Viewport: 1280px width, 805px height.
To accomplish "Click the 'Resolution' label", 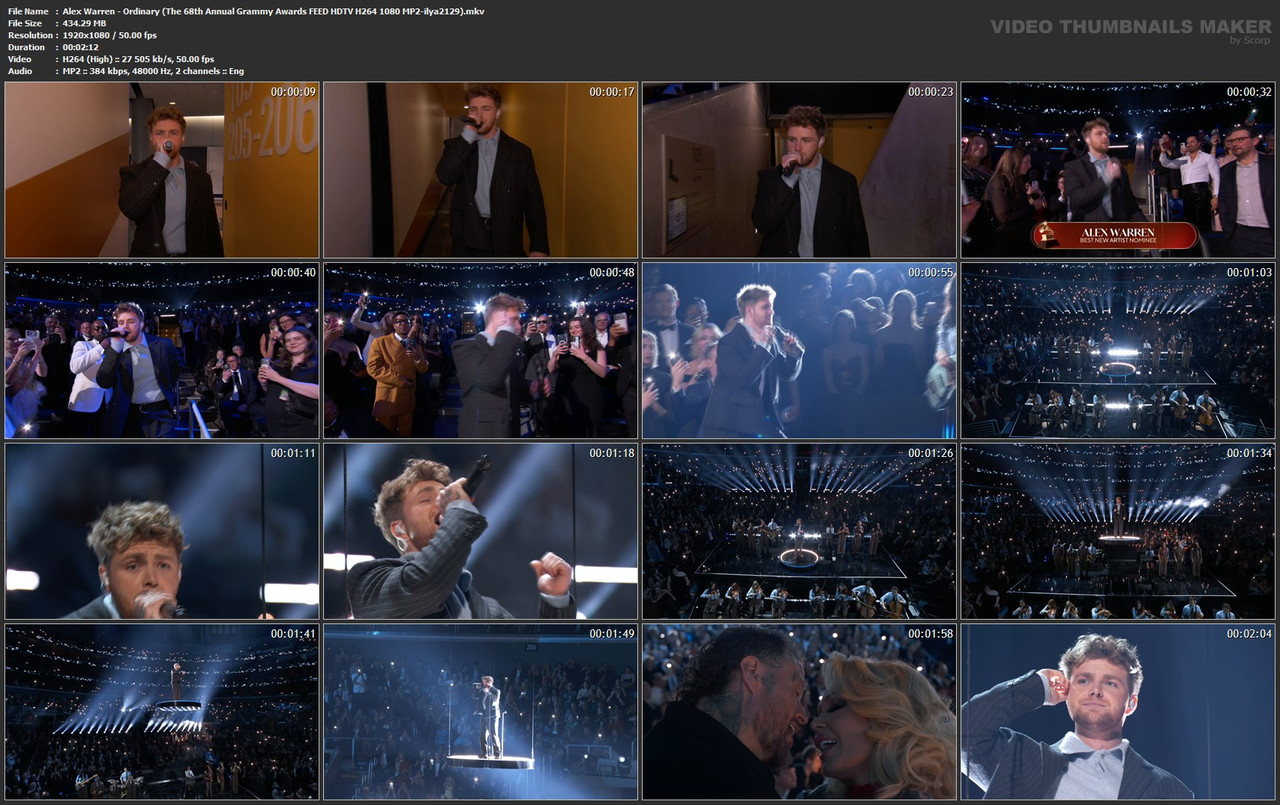I will [30, 35].
